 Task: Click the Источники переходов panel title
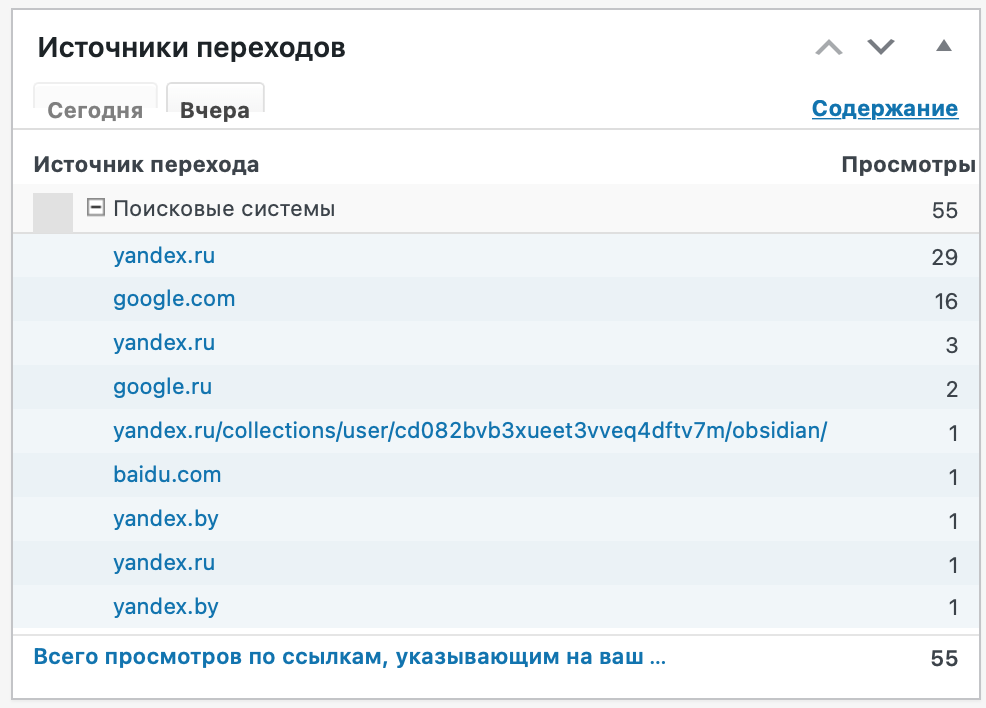click(192, 48)
